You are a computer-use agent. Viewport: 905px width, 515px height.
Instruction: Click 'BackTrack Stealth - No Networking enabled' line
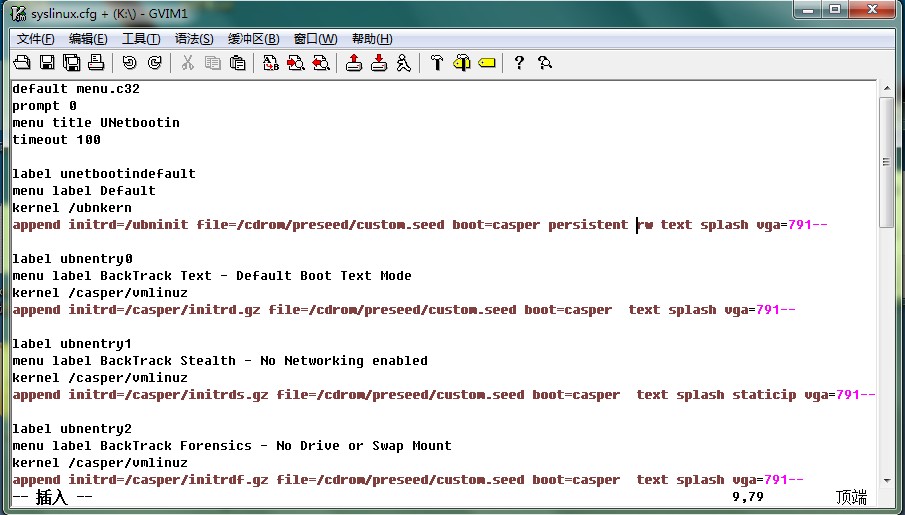[264, 360]
